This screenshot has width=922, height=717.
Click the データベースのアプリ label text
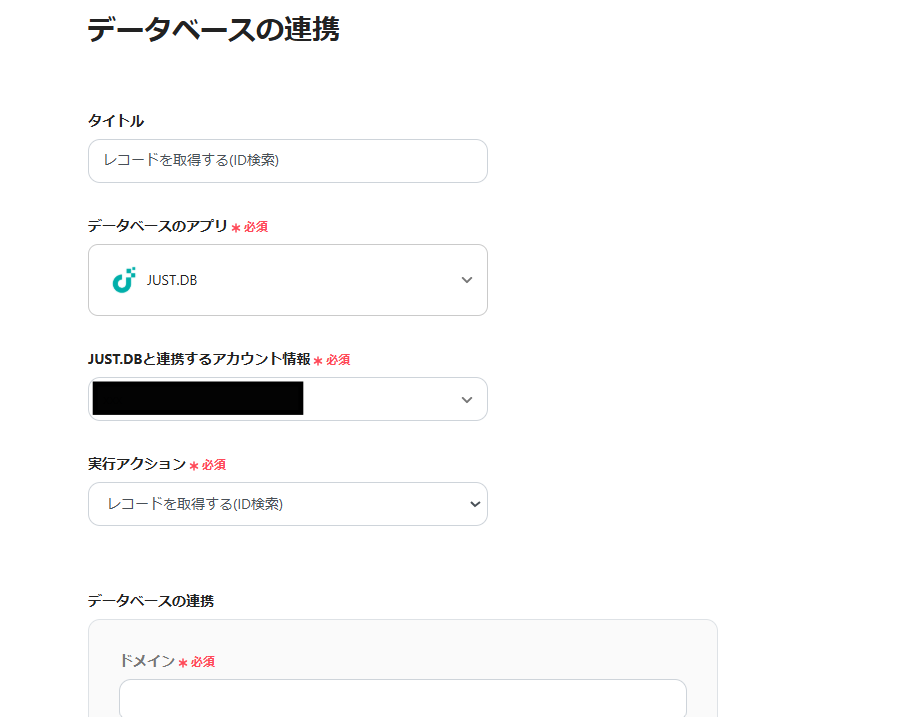click(158, 226)
